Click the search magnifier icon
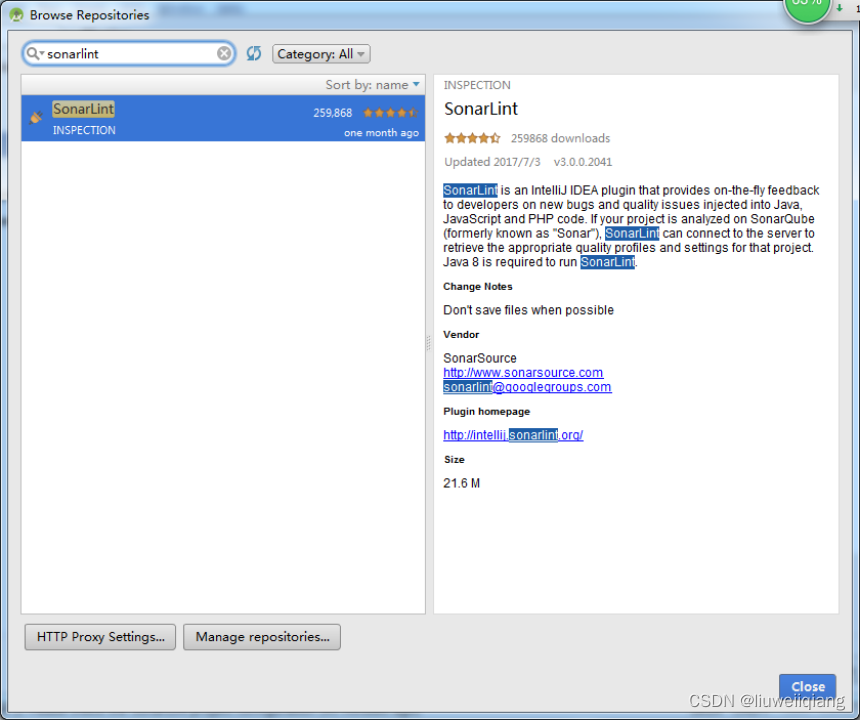 (x=33, y=53)
